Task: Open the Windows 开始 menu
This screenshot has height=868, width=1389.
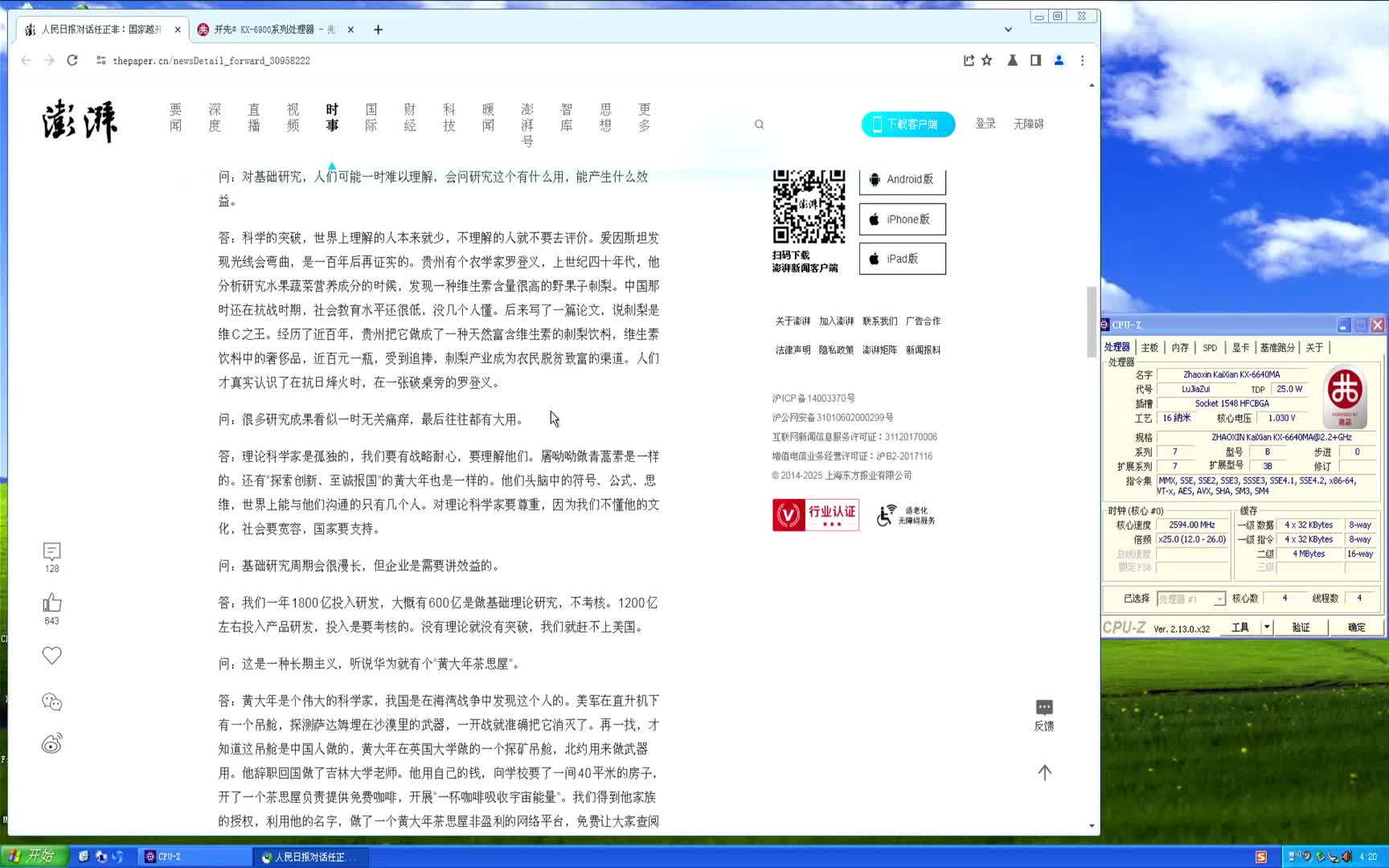Action: pyautogui.click(x=31, y=856)
